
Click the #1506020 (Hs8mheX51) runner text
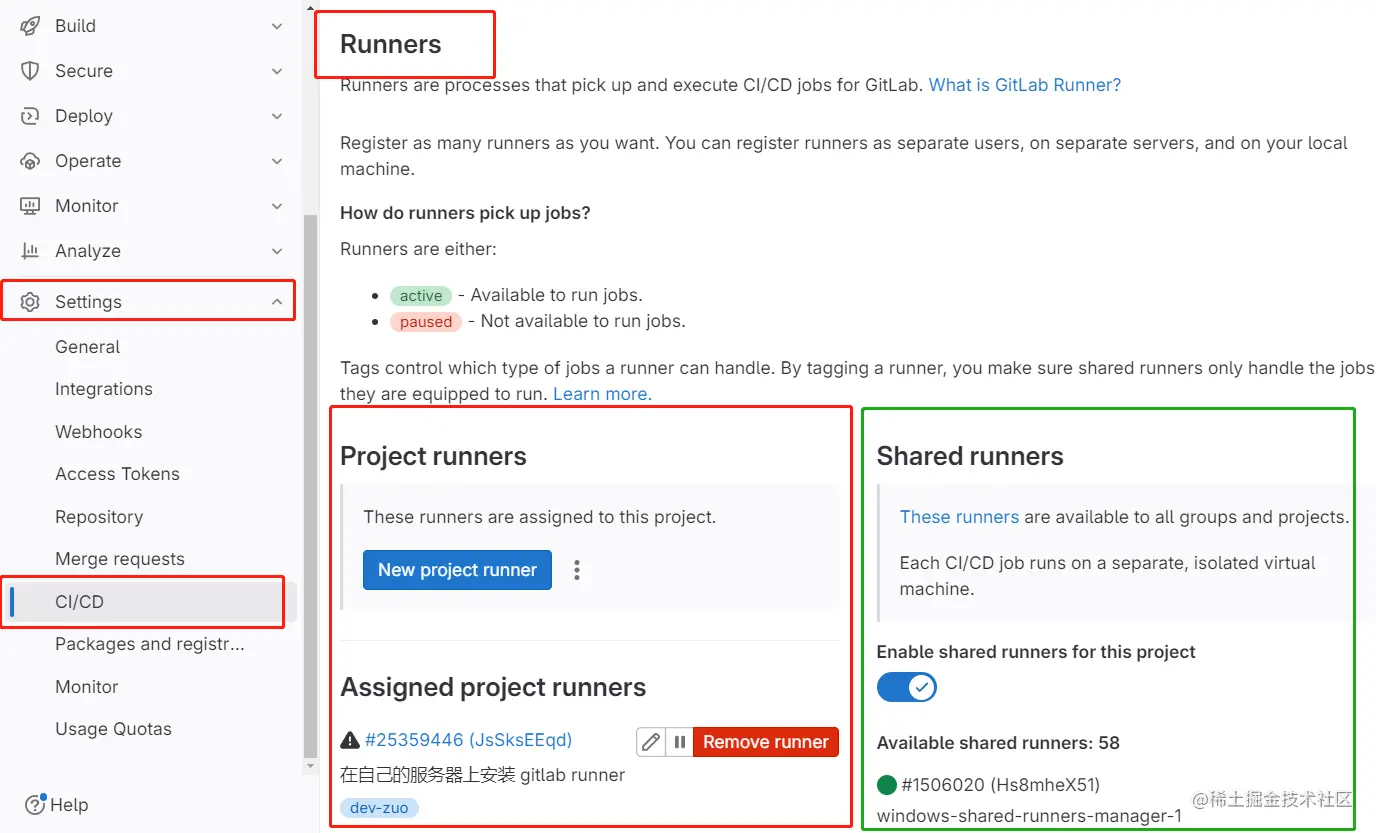tap(1001, 785)
